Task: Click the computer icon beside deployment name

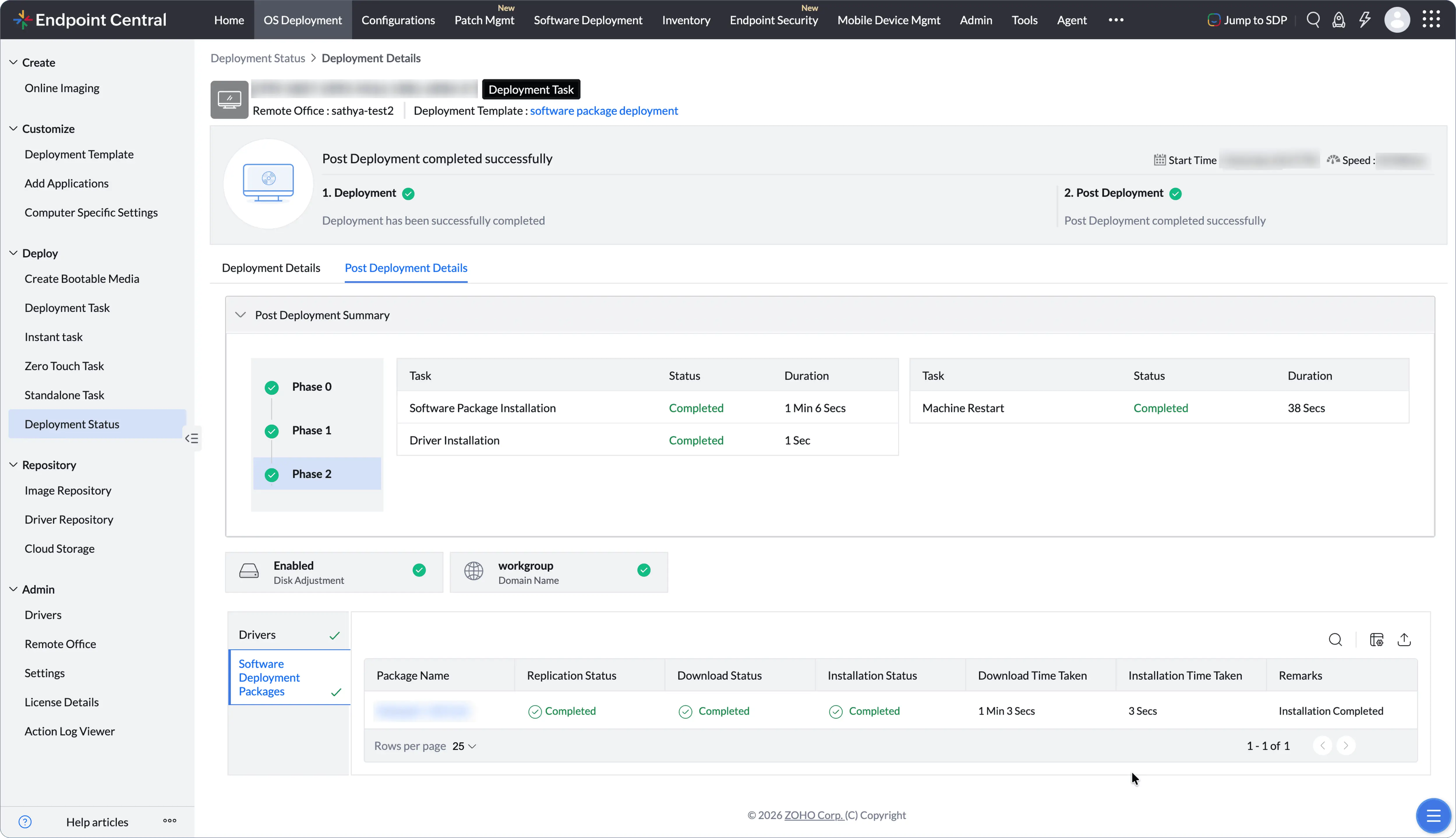Action: (x=229, y=100)
